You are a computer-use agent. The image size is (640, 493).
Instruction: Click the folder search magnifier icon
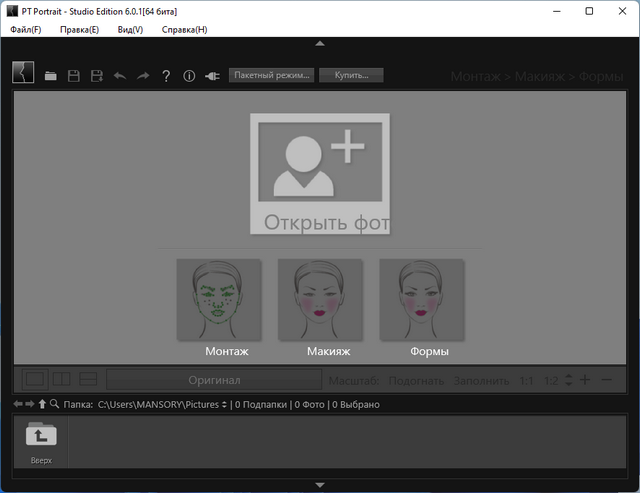click(54, 404)
